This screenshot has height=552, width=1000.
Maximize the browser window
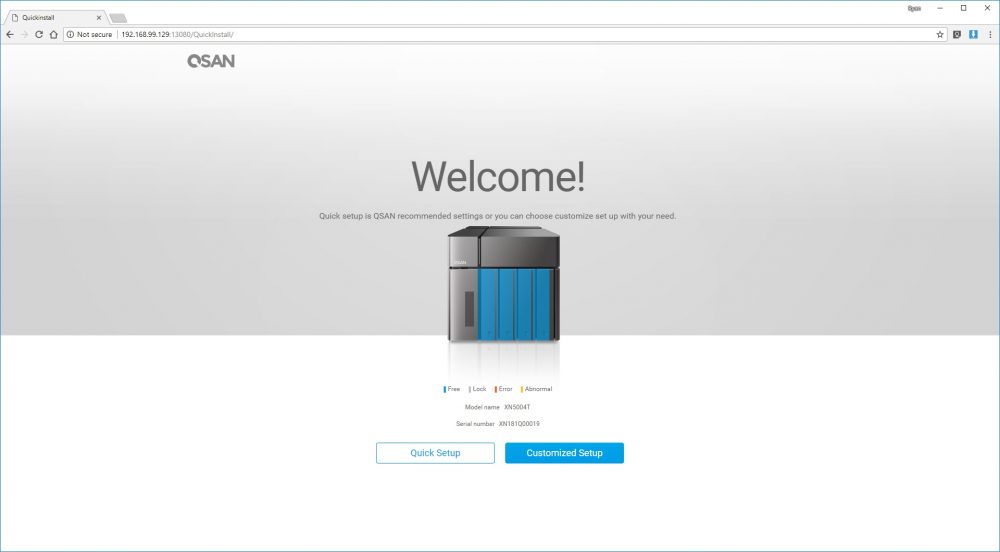click(964, 8)
